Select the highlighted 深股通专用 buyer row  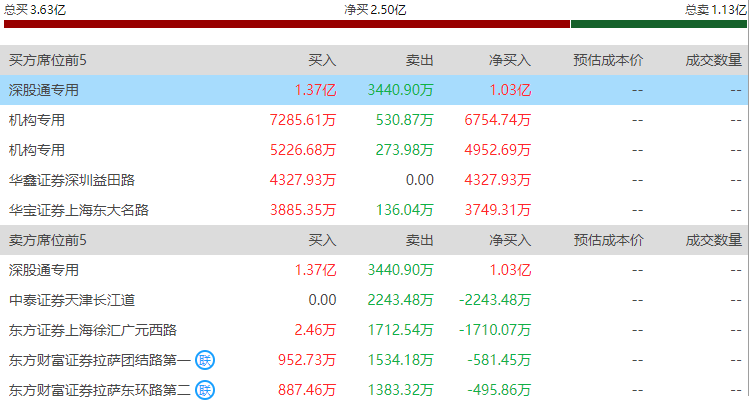click(374, 90)
